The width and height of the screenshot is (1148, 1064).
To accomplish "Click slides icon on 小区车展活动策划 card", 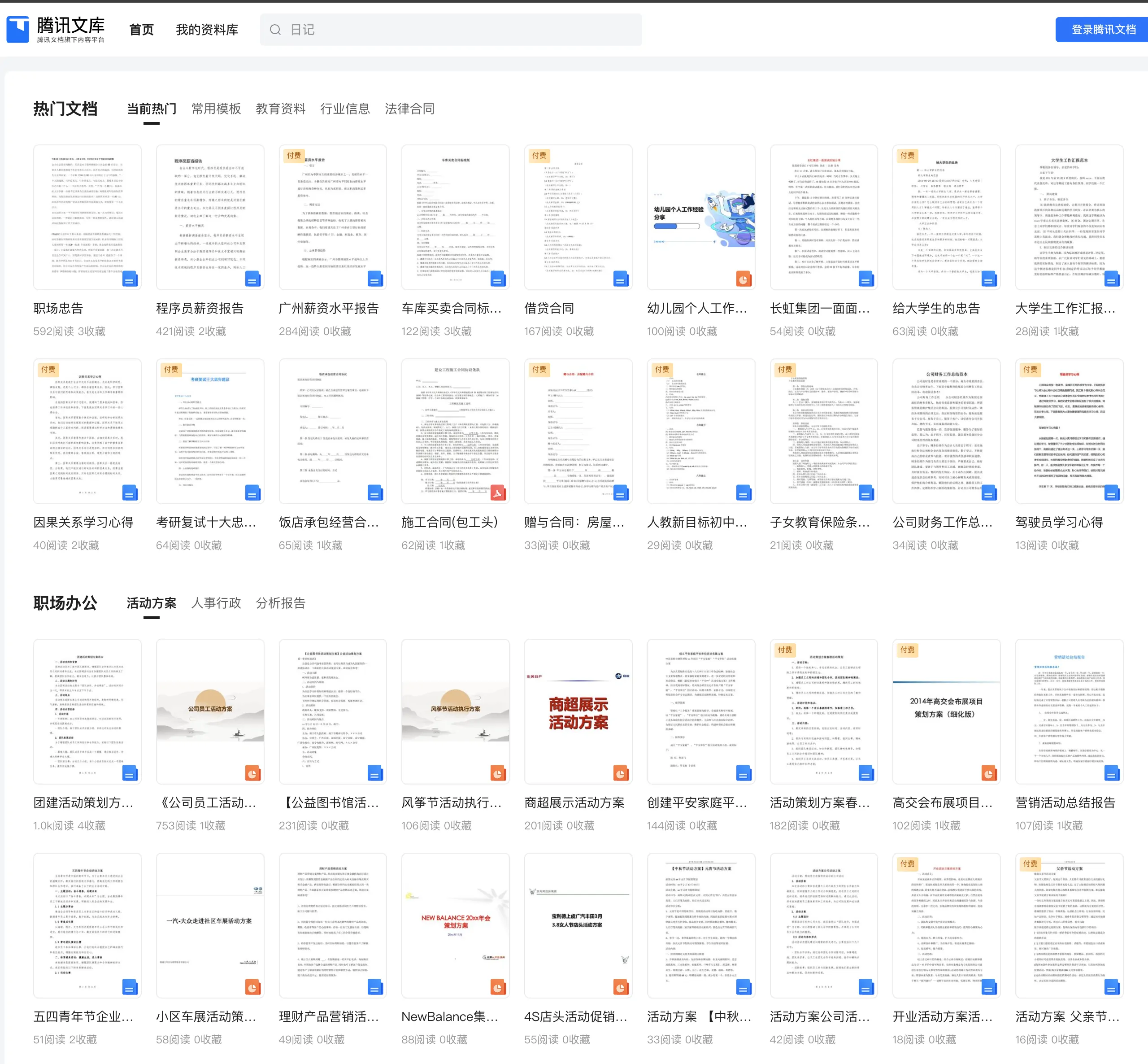I will pos(252,987).
